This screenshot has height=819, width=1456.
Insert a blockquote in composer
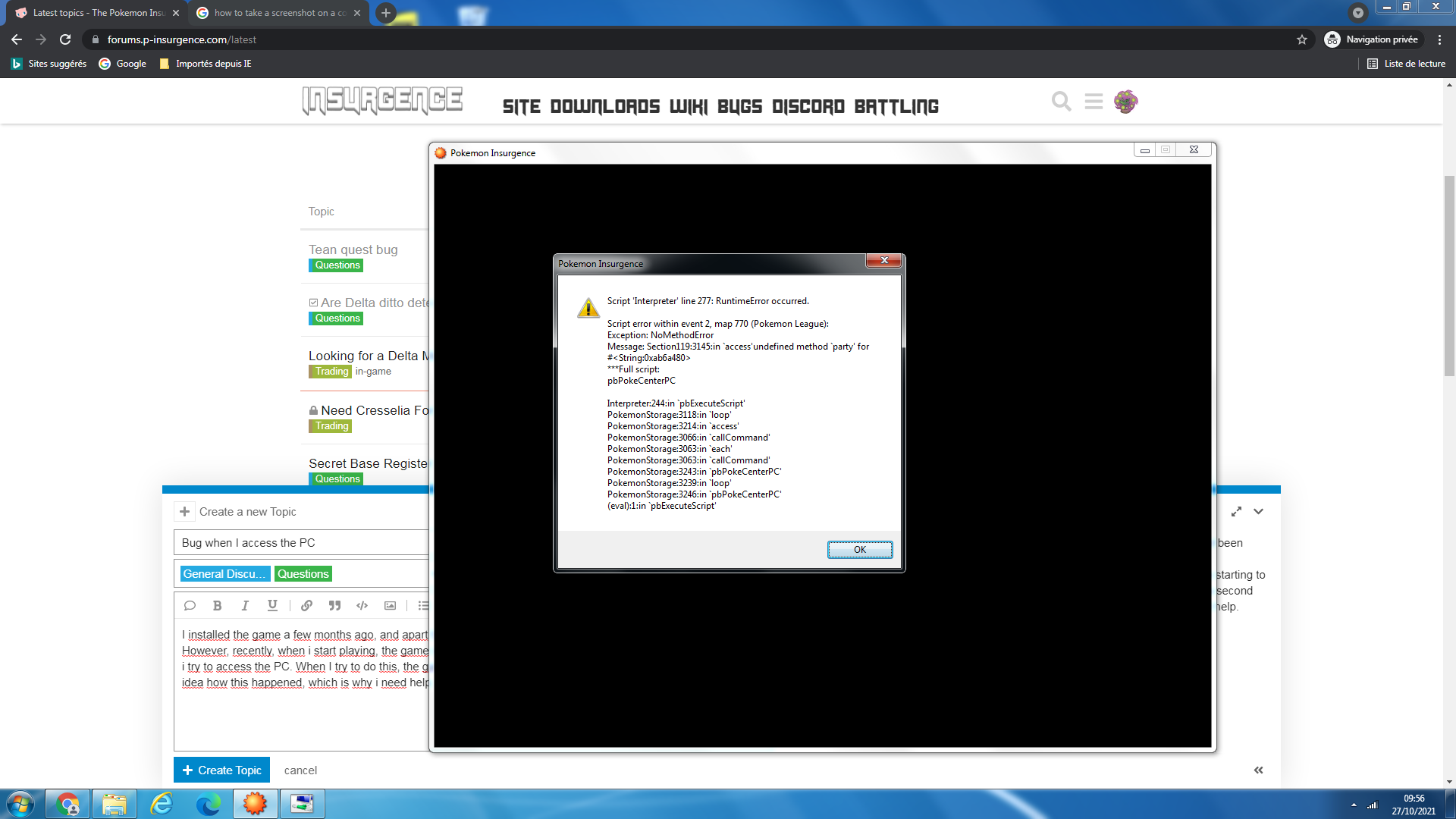[x=334, y=605]
